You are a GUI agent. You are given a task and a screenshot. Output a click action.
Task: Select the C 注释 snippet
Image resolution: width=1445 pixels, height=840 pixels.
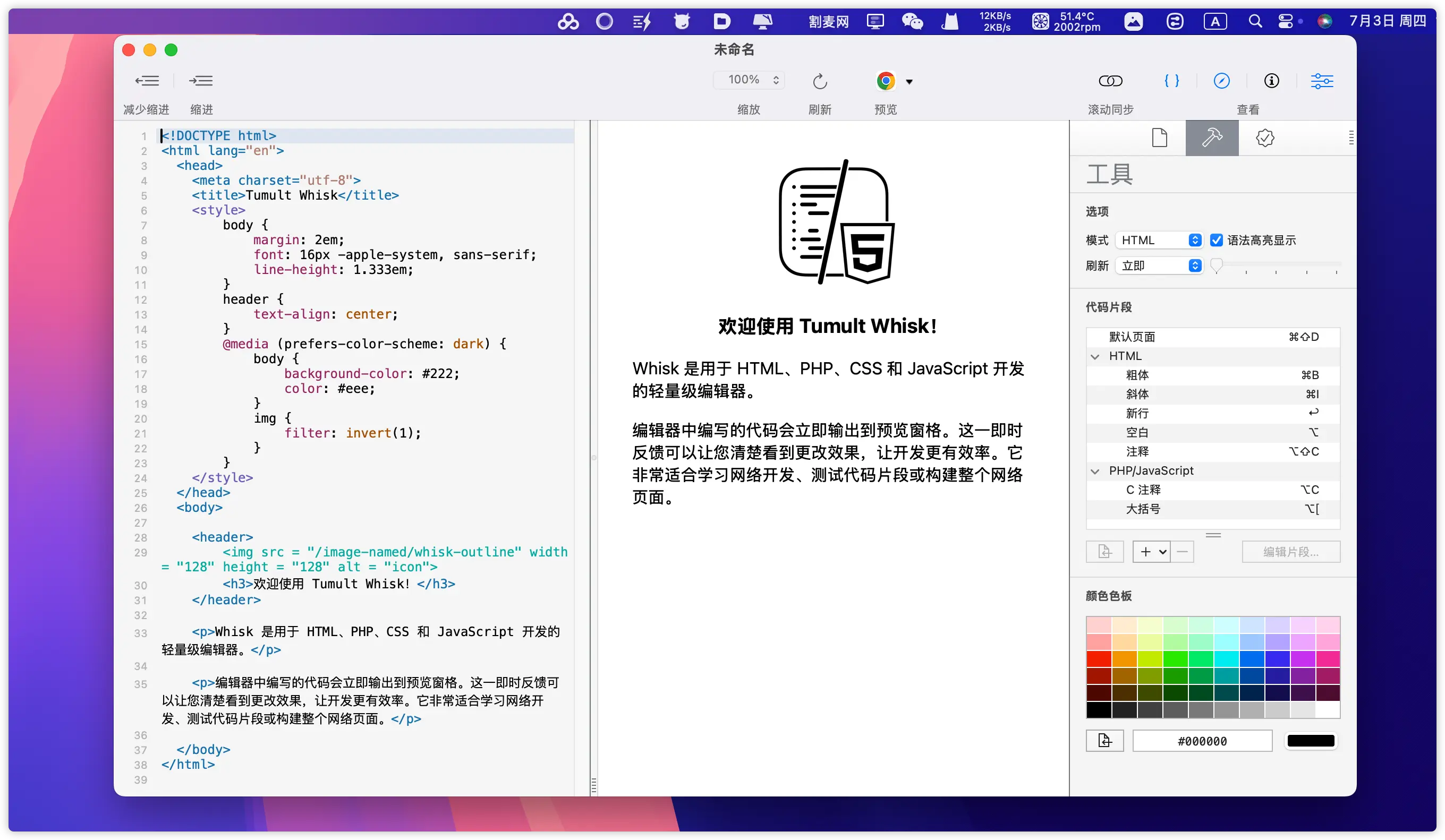tap(1213, 490)
